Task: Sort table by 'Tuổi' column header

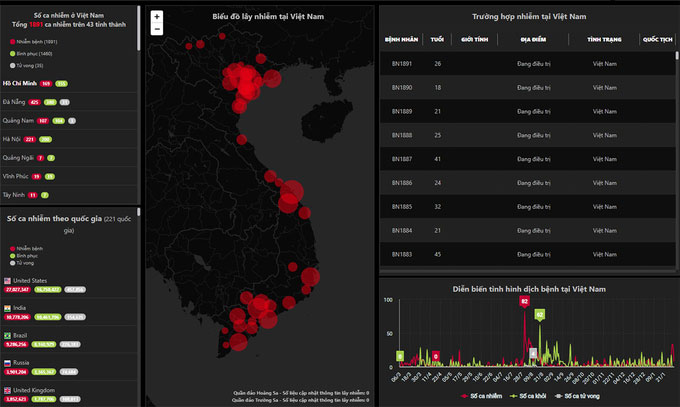Action: click(437, 39)
